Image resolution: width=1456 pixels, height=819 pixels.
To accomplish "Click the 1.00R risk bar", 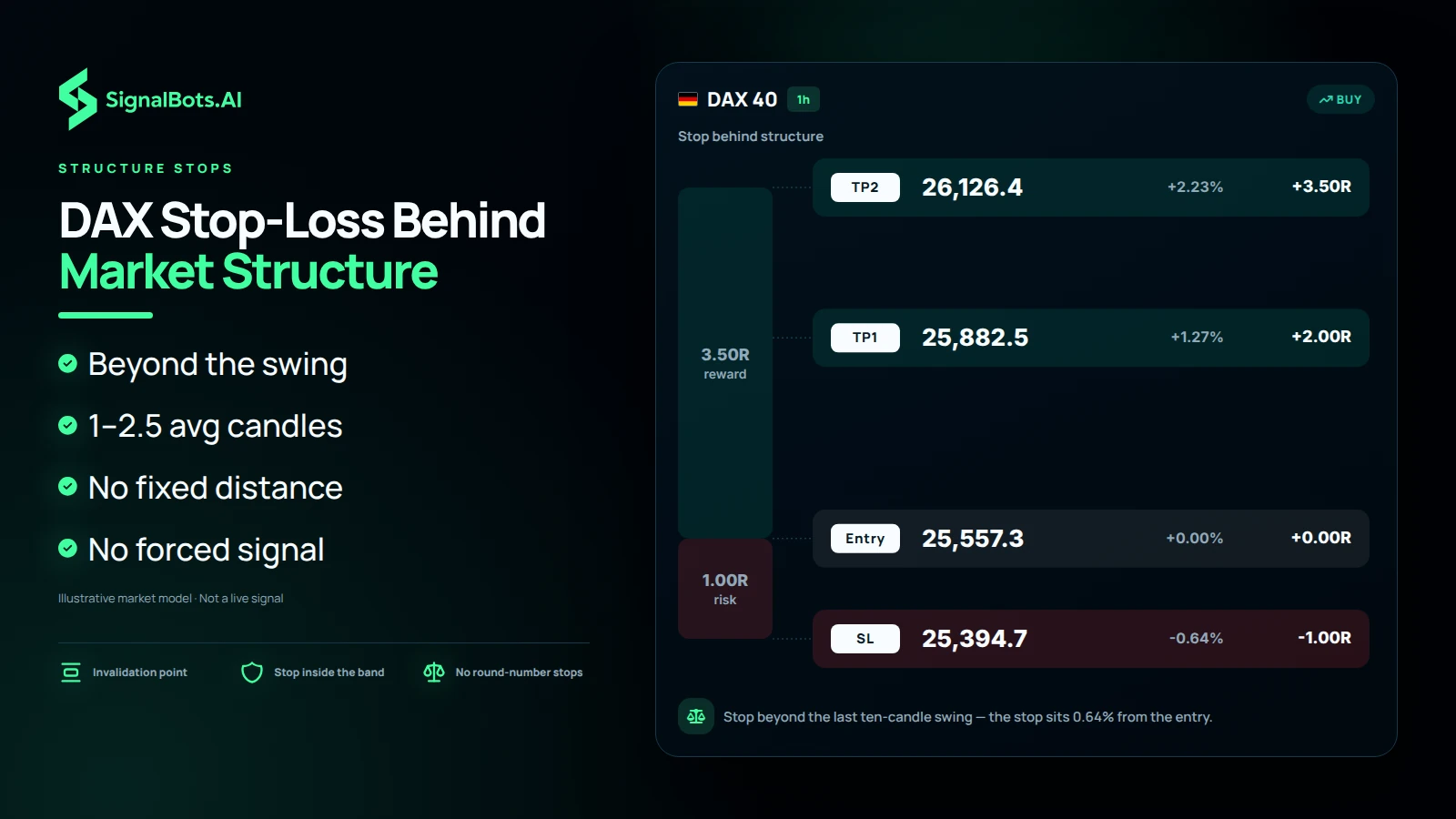I will point(725,589).
